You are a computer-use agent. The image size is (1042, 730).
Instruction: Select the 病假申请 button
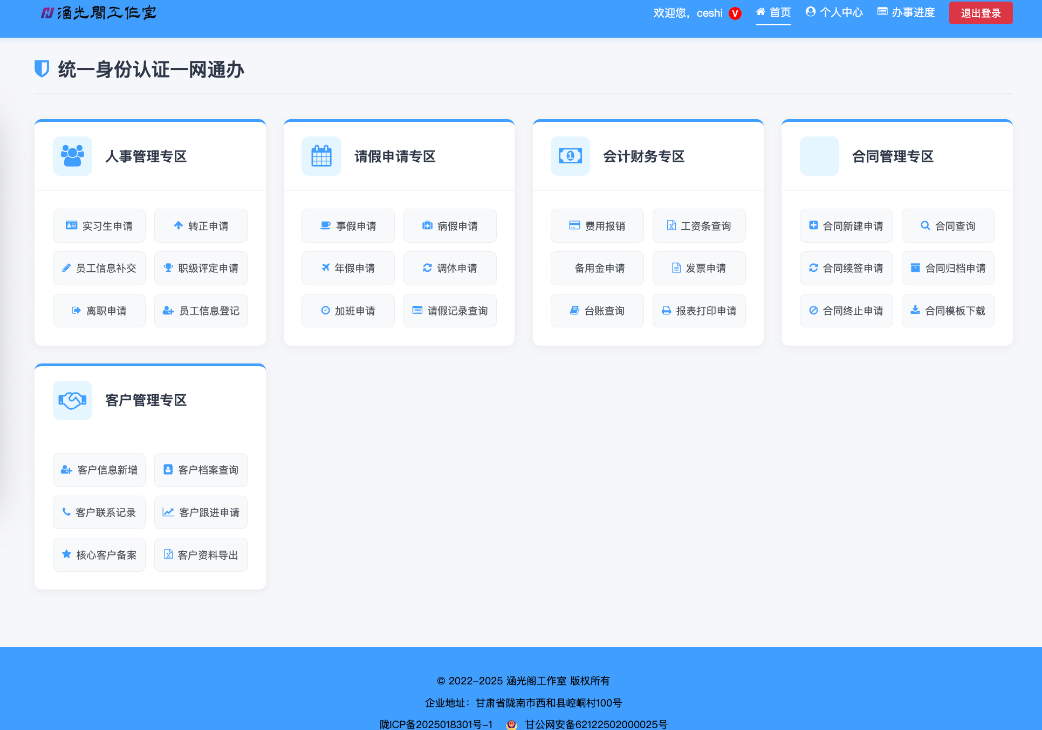(x=450, y=226)
